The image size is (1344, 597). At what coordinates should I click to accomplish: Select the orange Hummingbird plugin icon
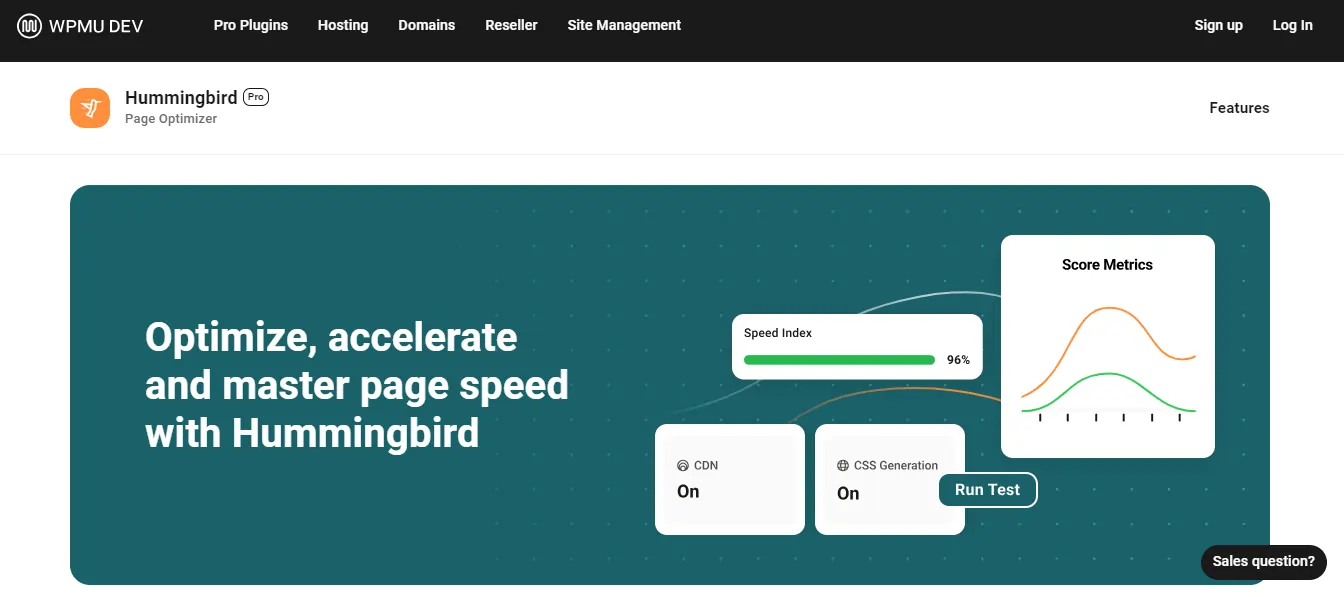[90, 107]
